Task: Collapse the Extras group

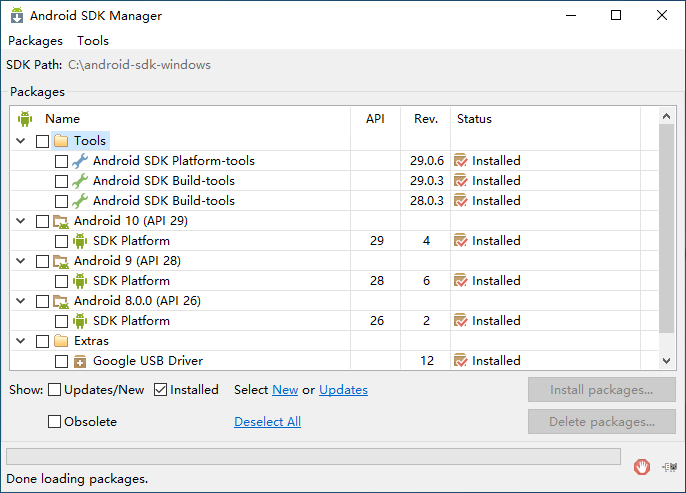Action: pyautogui.click(x=21, y=341)
